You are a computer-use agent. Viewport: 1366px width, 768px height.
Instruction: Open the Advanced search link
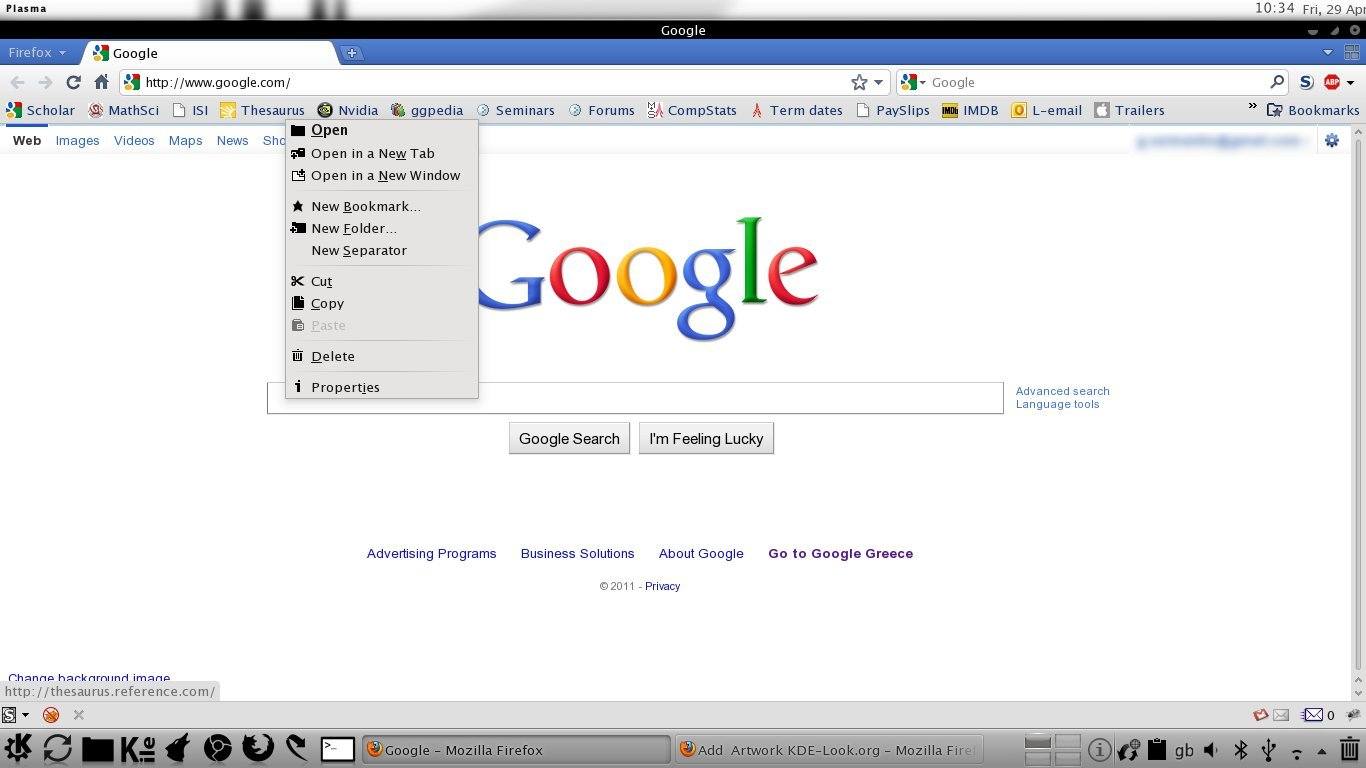point(1062,391)
